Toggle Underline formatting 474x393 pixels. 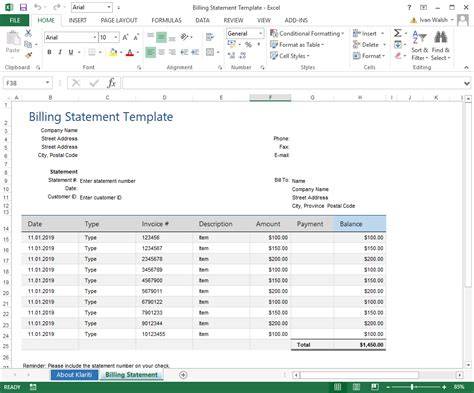(71, 52)
